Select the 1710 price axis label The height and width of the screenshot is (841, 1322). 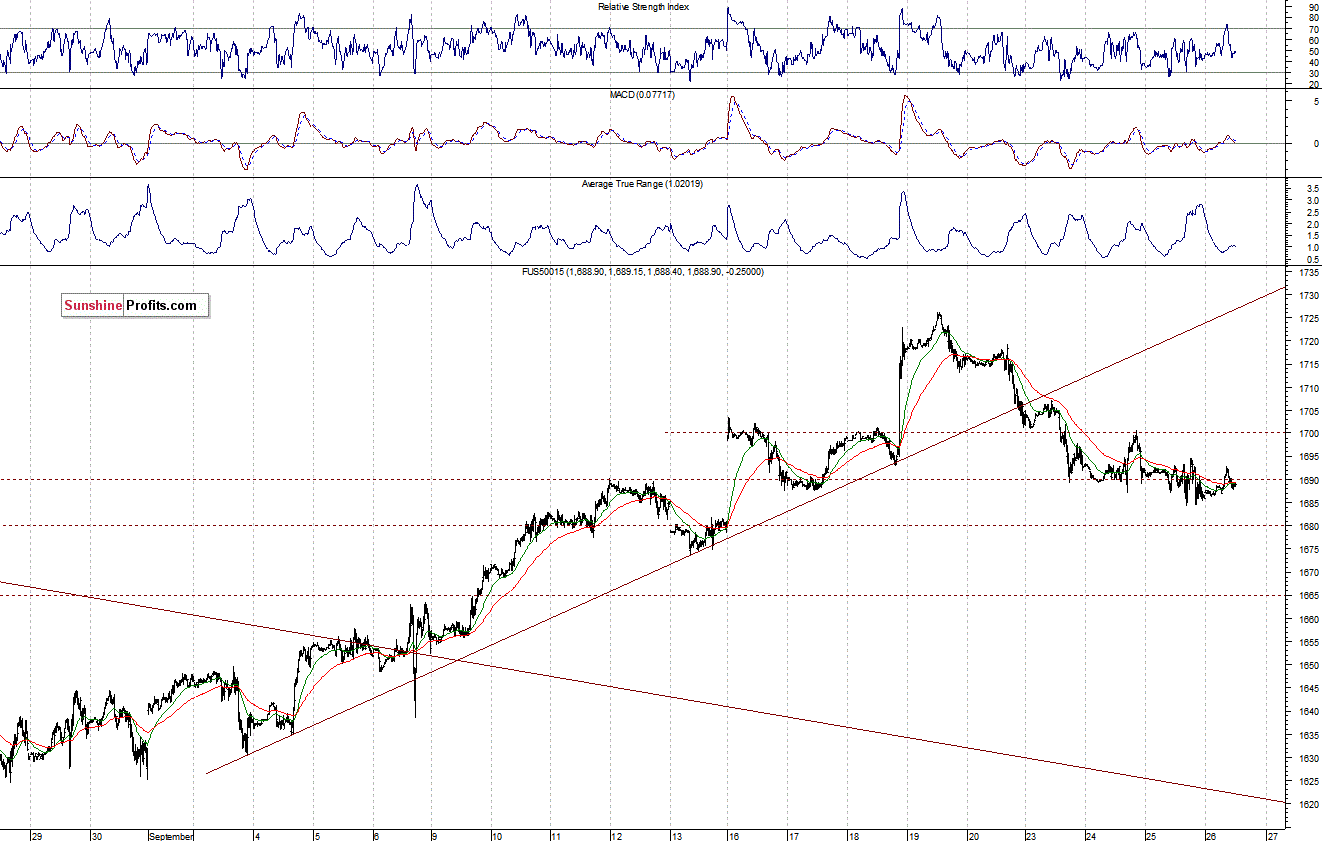[x=1309, y=388]
